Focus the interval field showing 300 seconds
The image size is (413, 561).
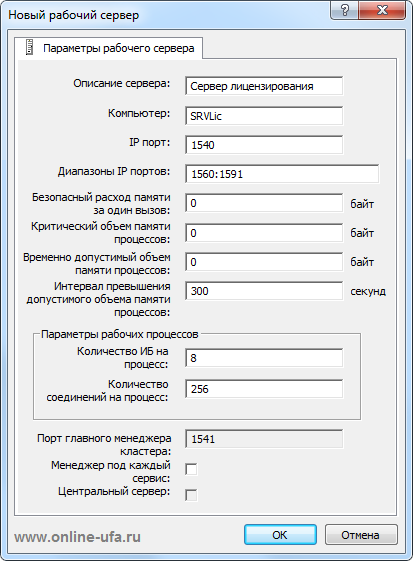[x=264, y=291]
